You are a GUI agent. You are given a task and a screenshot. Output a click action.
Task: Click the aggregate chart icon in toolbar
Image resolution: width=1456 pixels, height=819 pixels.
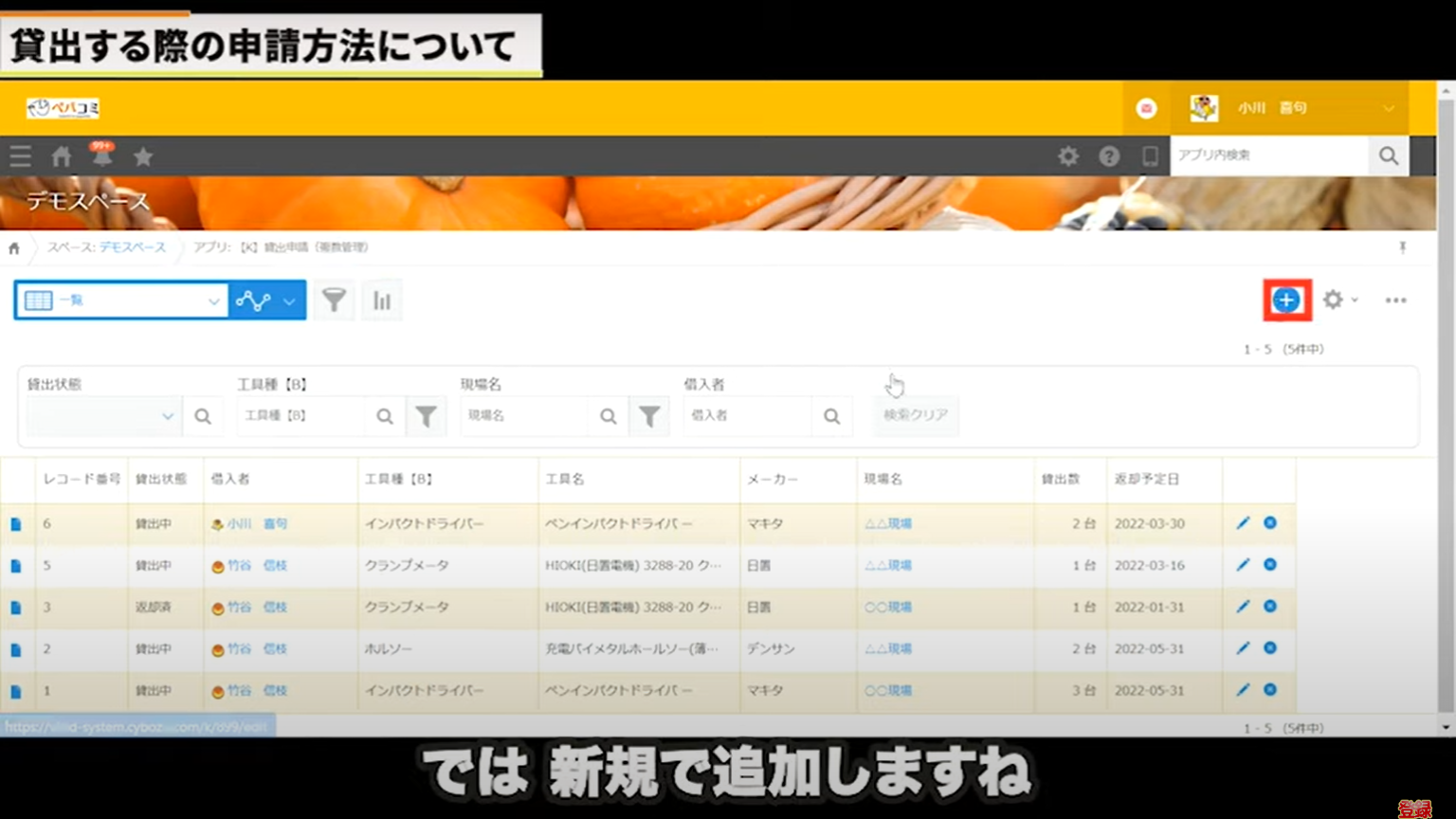click(x=381, y=300)
